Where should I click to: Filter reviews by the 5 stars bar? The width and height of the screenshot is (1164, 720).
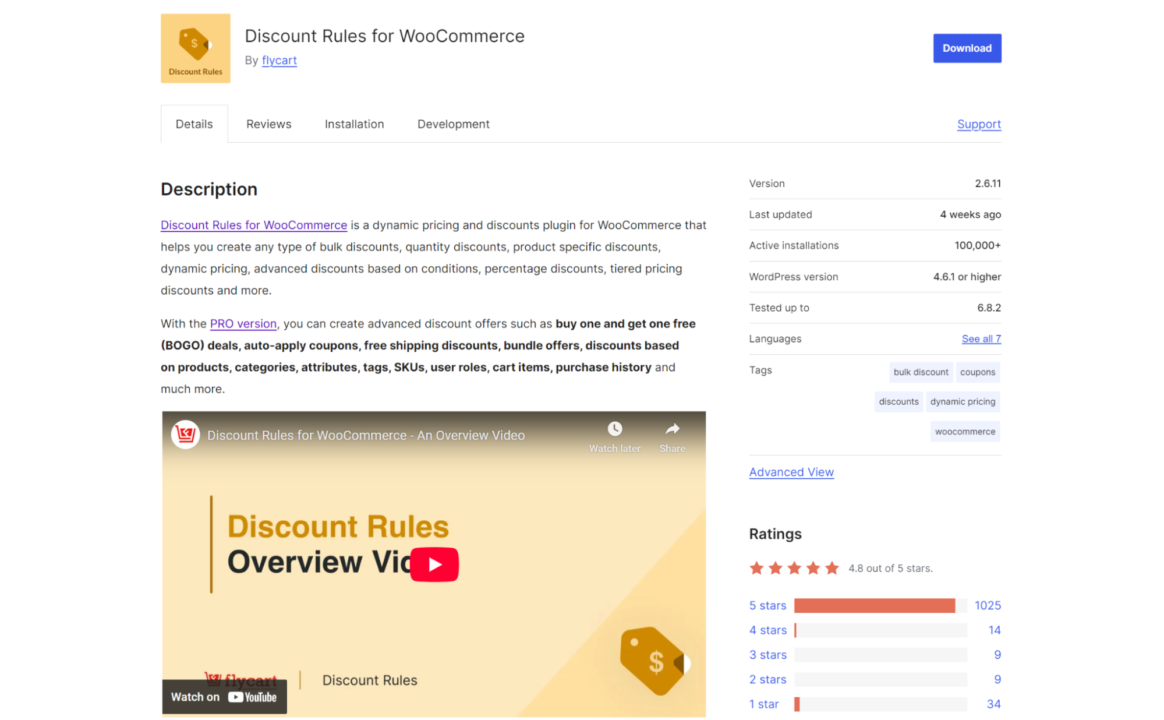pyautogui.click(x=874, y=606)
